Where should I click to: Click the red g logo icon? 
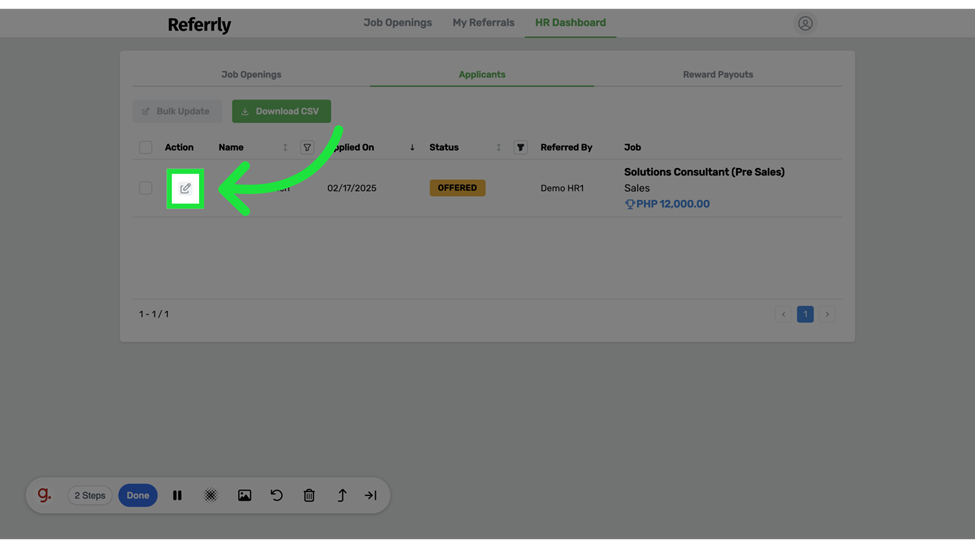[x=44, y=495]
